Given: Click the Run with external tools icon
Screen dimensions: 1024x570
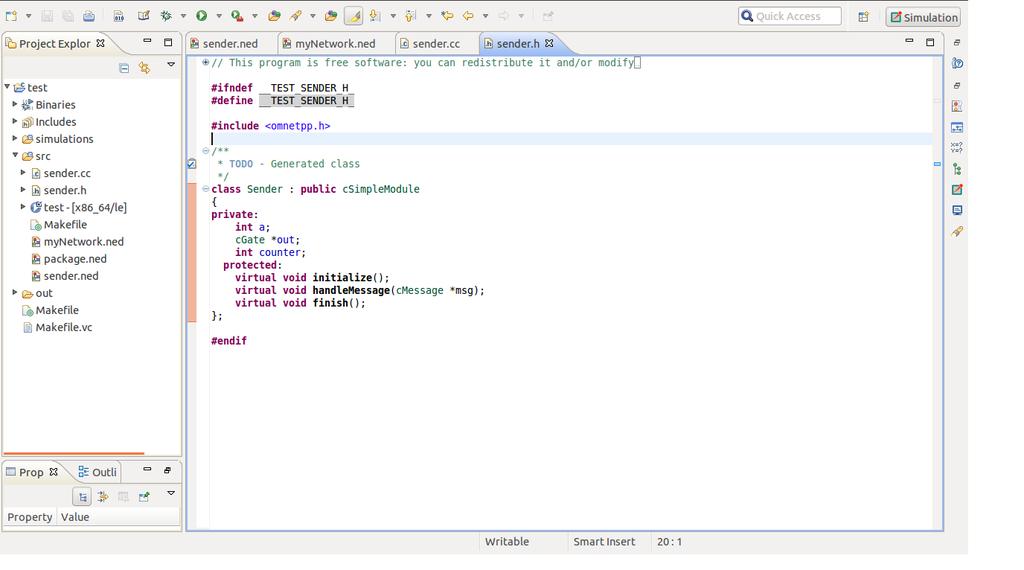Looking at the screenshot, I should pyautogui.click(x=237, y=16).
